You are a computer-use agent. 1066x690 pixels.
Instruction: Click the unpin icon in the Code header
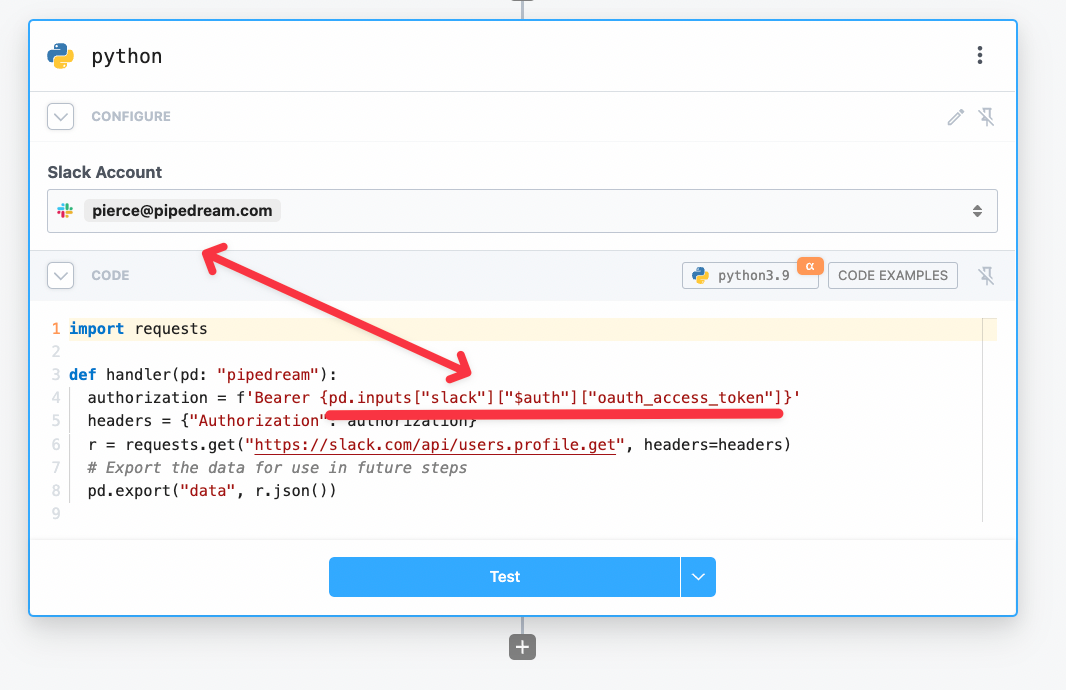(x=986, y=274)
